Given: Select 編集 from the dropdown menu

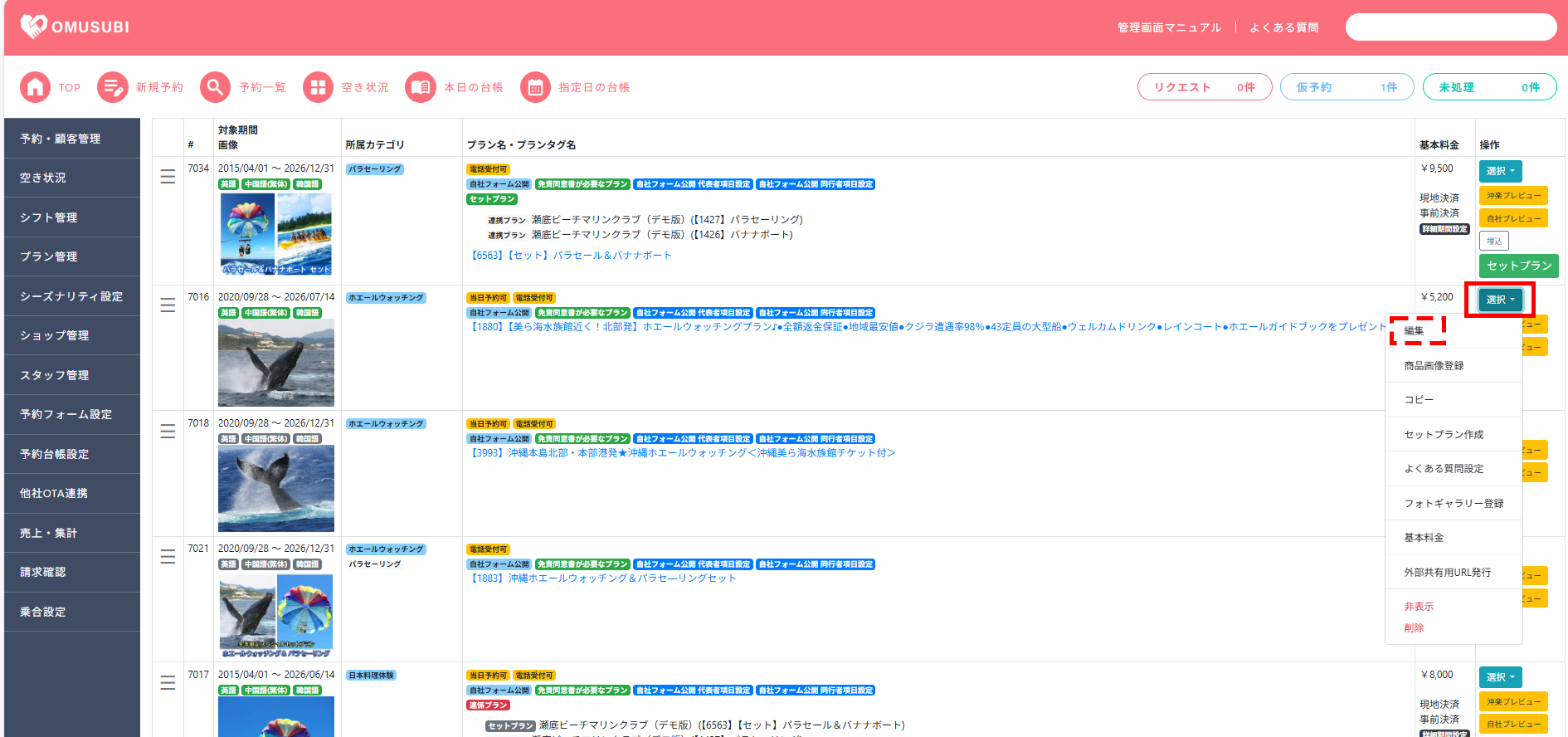Looking at the screenshot, I should [x=1415, y=331].
